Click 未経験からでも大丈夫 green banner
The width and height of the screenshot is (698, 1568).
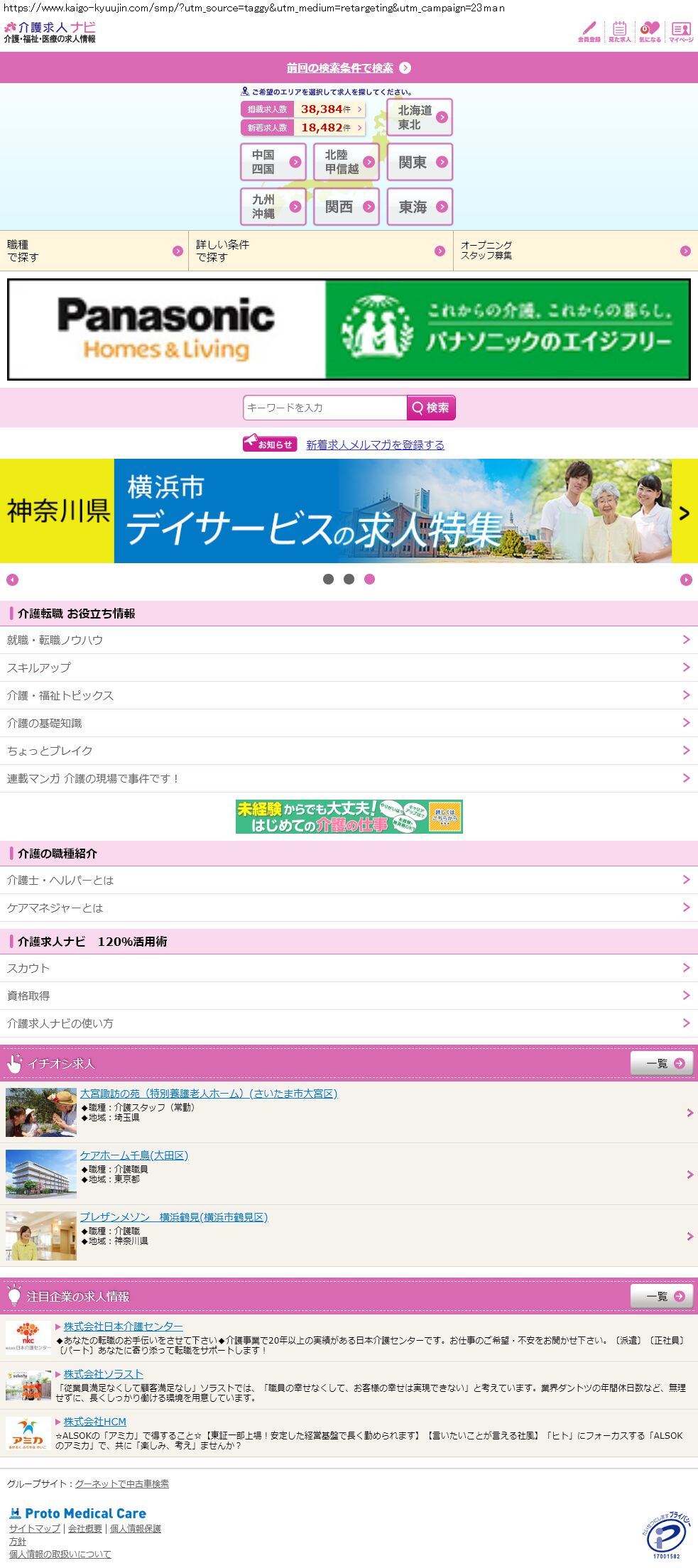(349, 817)
